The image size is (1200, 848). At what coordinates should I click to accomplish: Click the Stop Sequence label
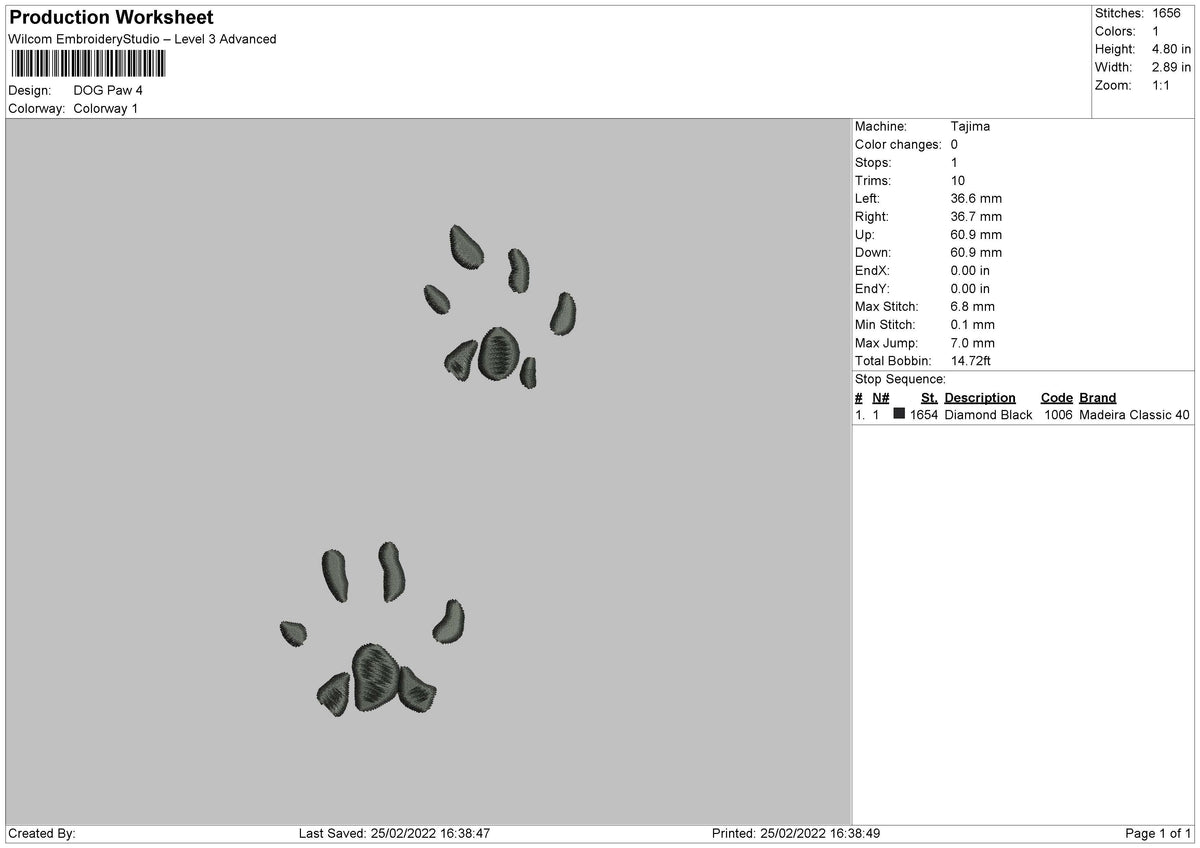point(900,379)
